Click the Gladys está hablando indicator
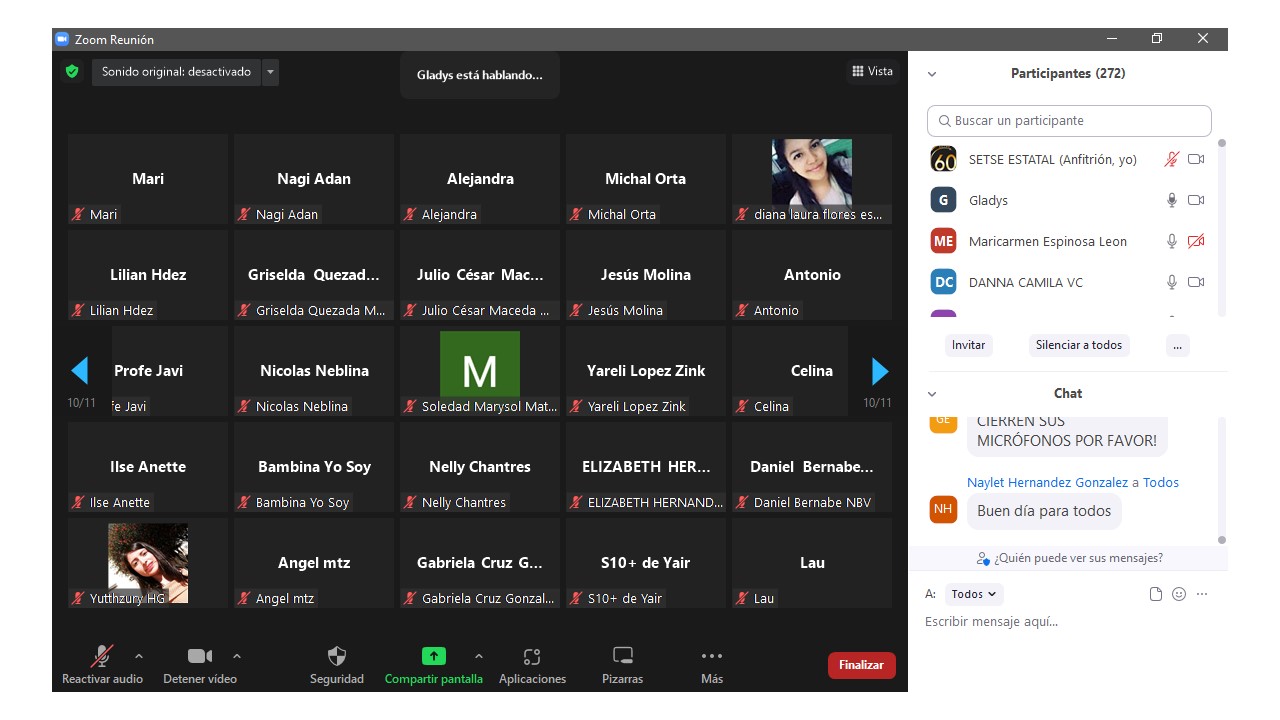The width and height of the screenshot is (1280, 720). (x=480, y=75)
